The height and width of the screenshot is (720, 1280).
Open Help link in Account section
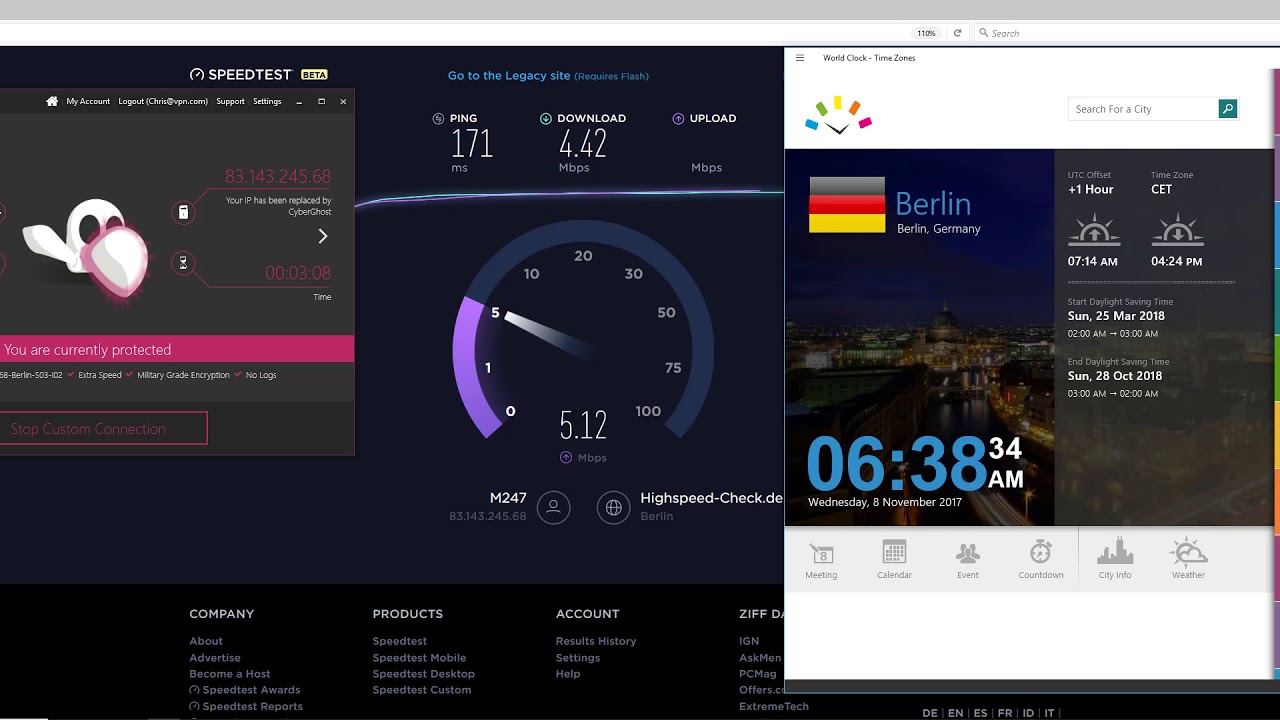click(568, 674)
